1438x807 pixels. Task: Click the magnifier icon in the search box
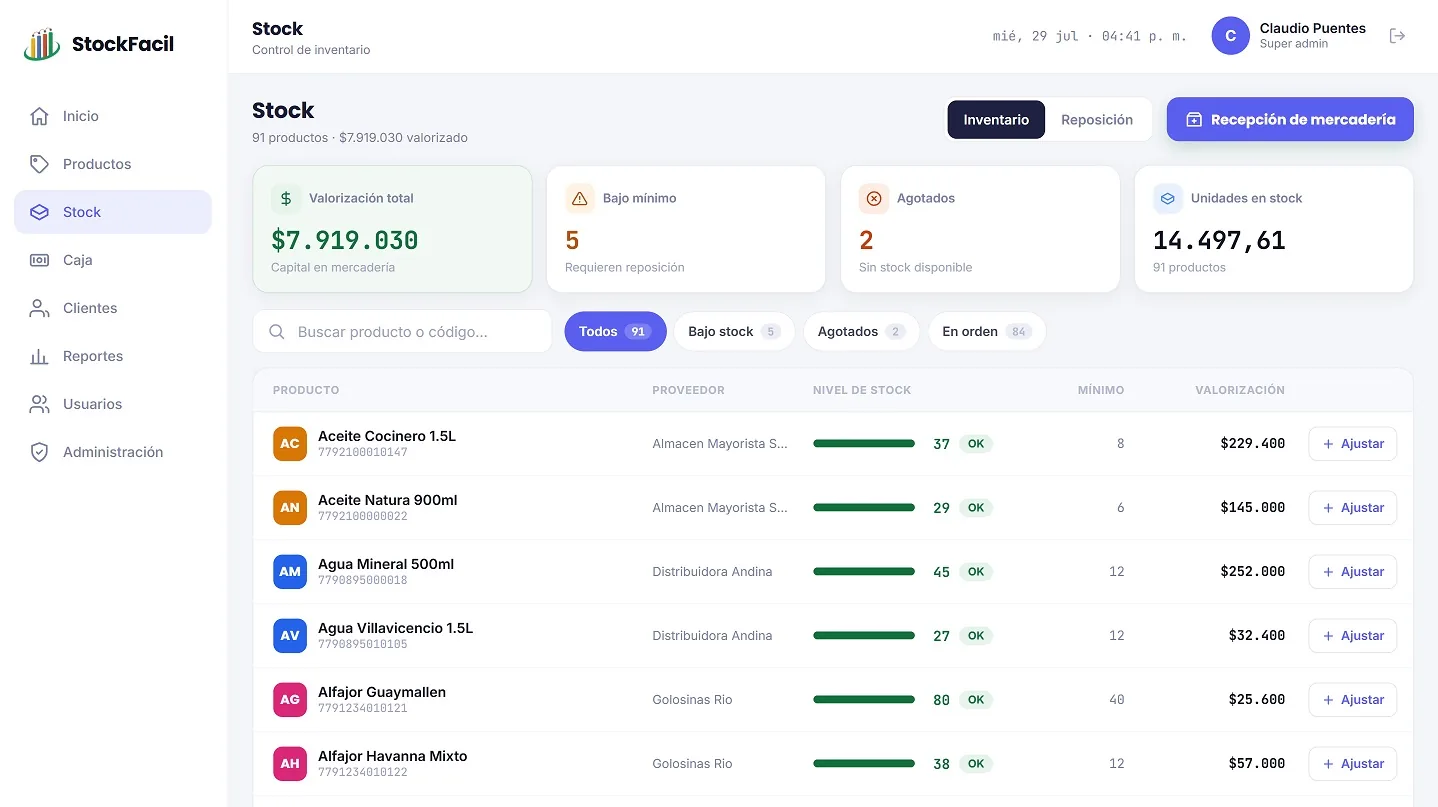(x=277, y=331)
